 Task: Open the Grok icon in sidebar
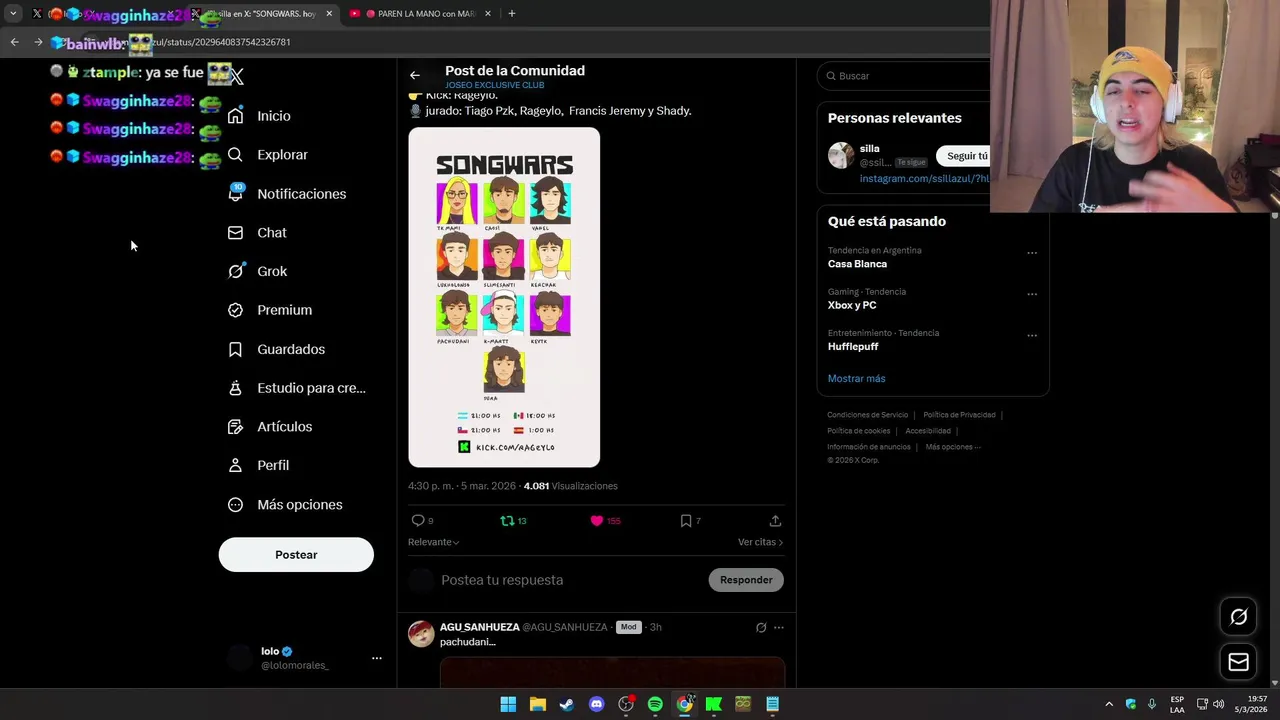(x=235, y=271)
